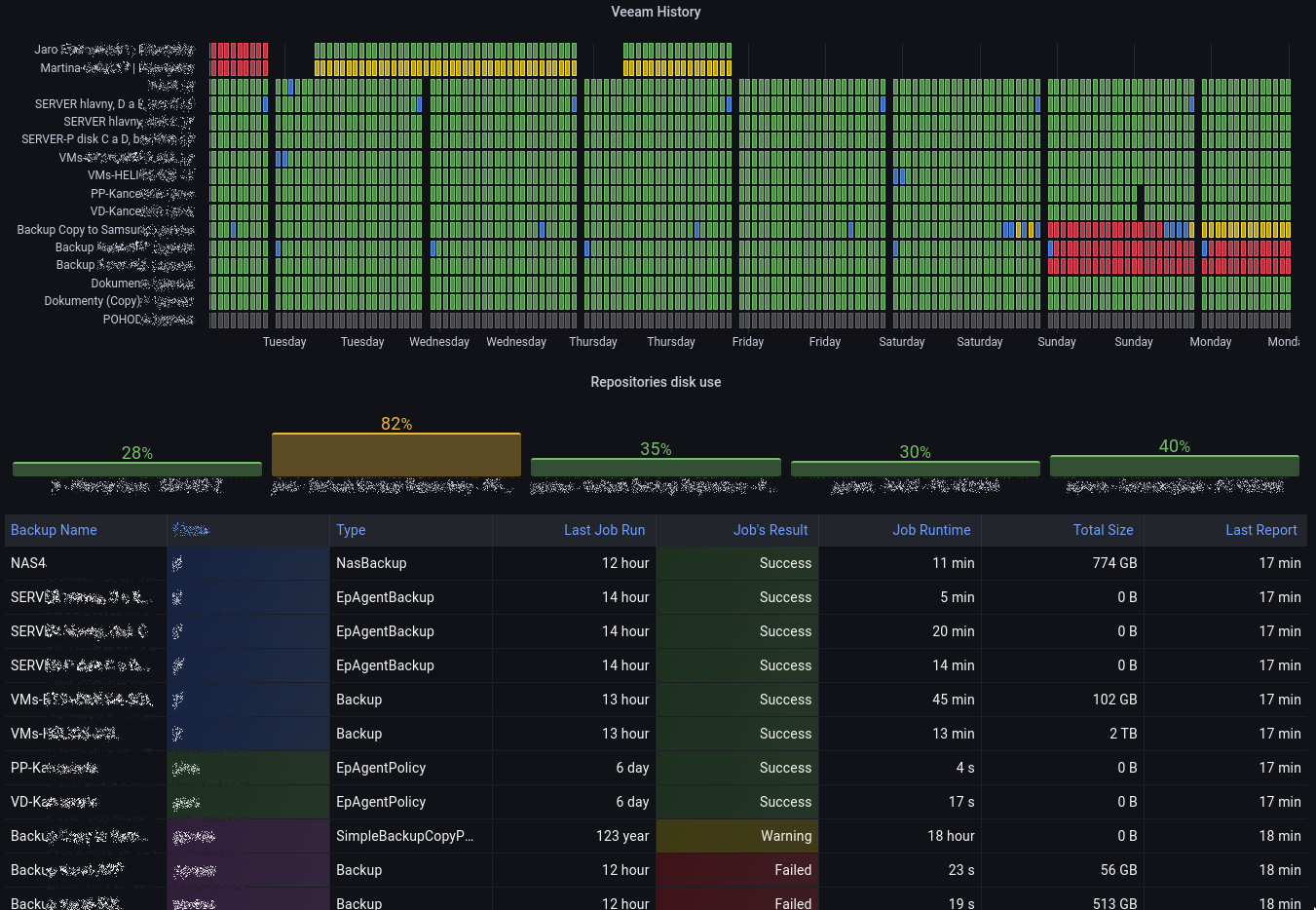
Task: Click Failed result in 56 GB row
Action: pyautogui.click(x=737, y=870)
